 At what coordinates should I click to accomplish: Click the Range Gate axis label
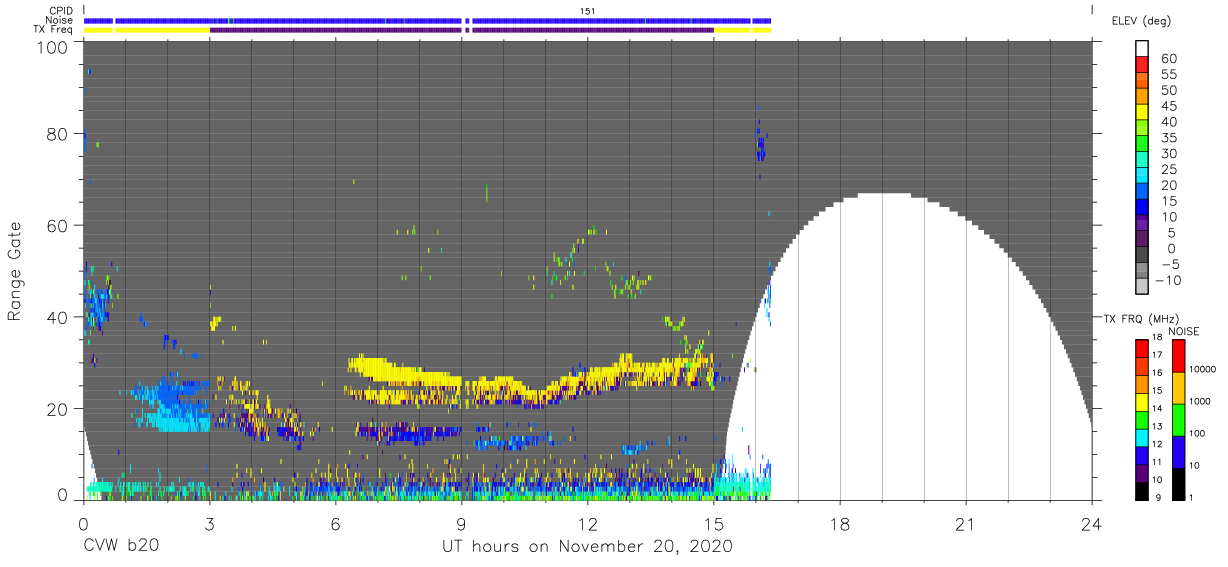15,272
